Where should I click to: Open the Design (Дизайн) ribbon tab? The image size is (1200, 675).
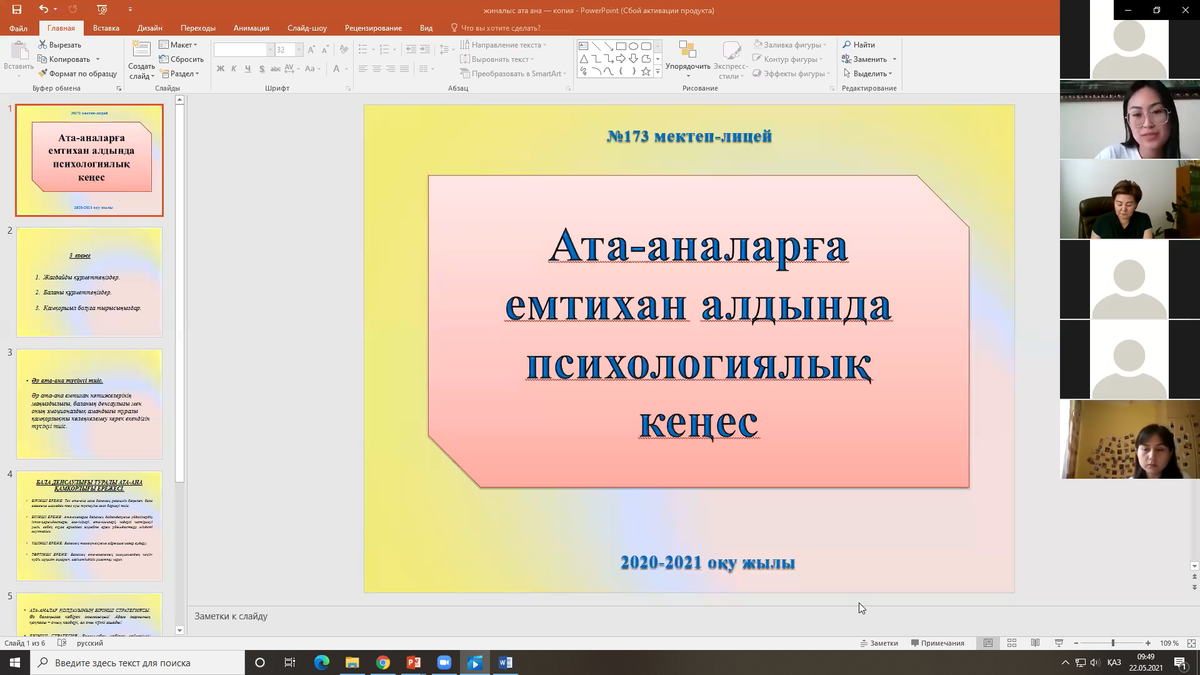pyautogui.click(x=149, y=28)
